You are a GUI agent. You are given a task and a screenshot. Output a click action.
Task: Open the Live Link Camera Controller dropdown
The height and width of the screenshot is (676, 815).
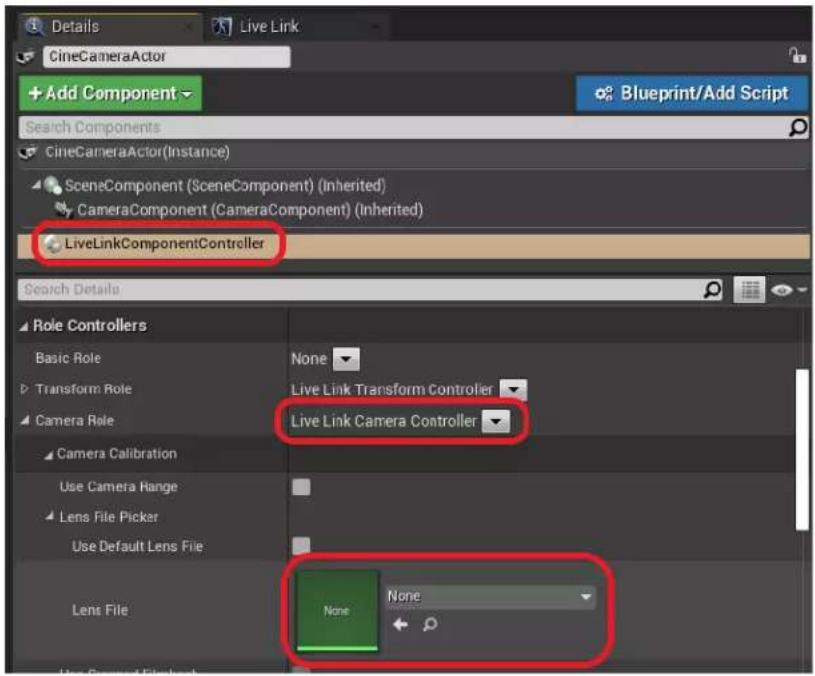[x=496, y=421]
